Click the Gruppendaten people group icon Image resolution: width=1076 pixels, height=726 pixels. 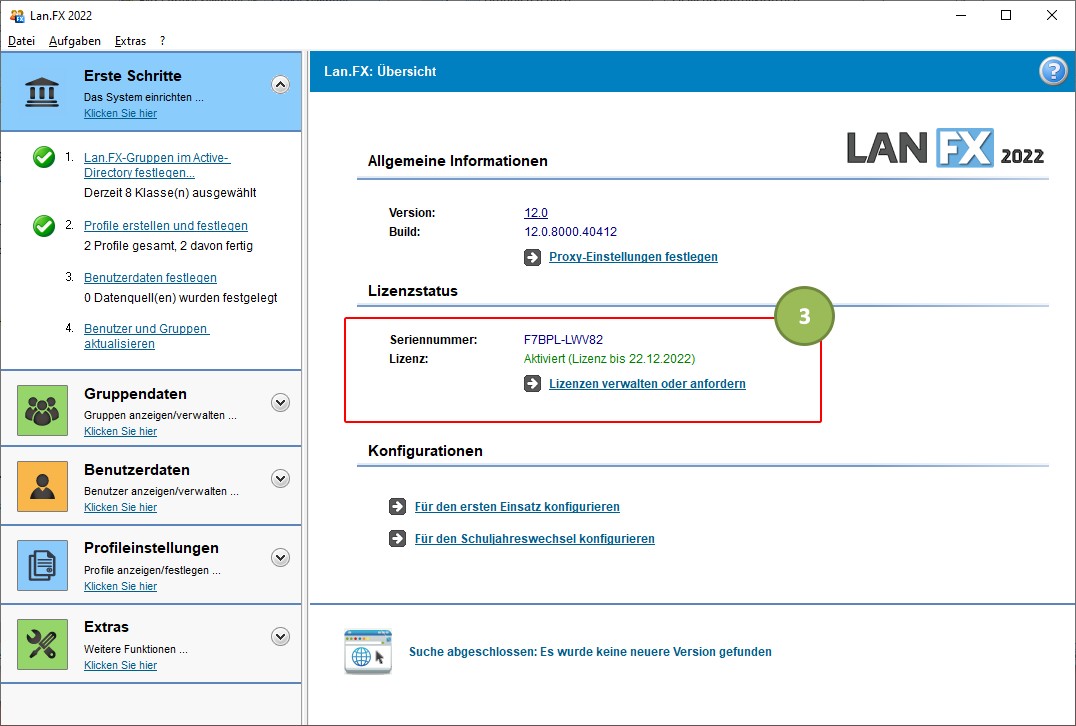click(x=43, y=410)
